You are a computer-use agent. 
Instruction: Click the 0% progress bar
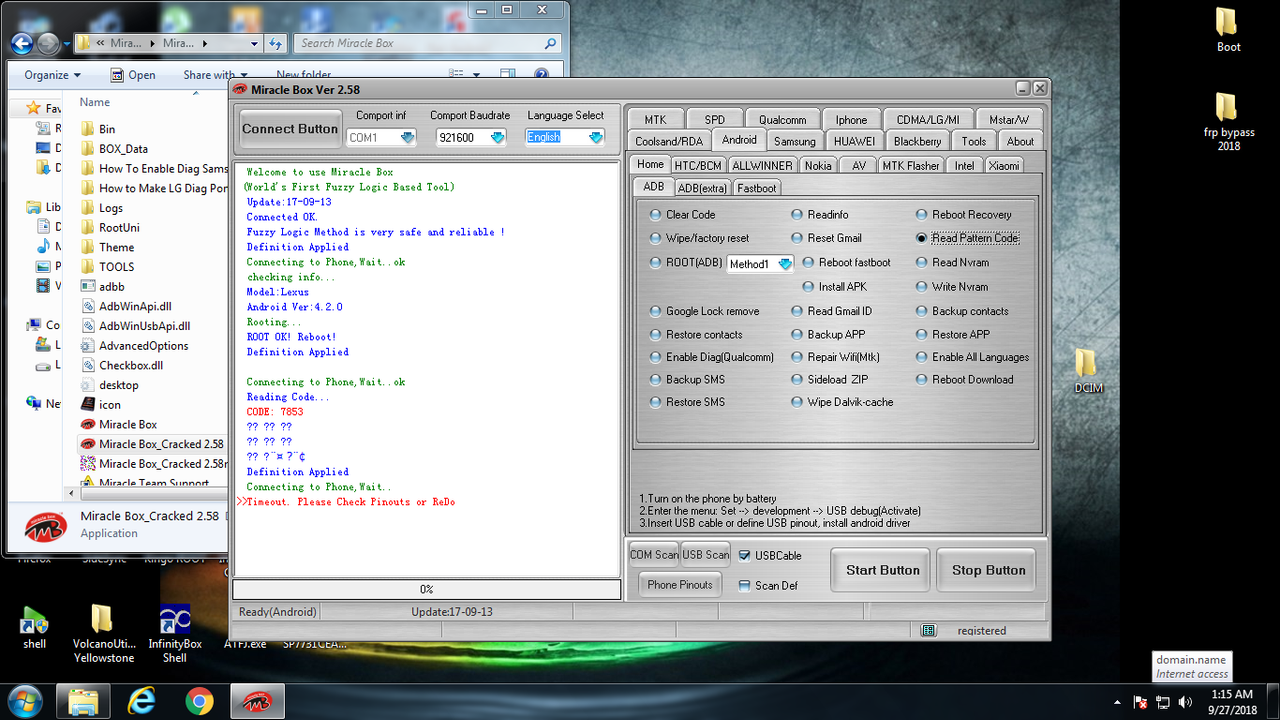point(426,590)
